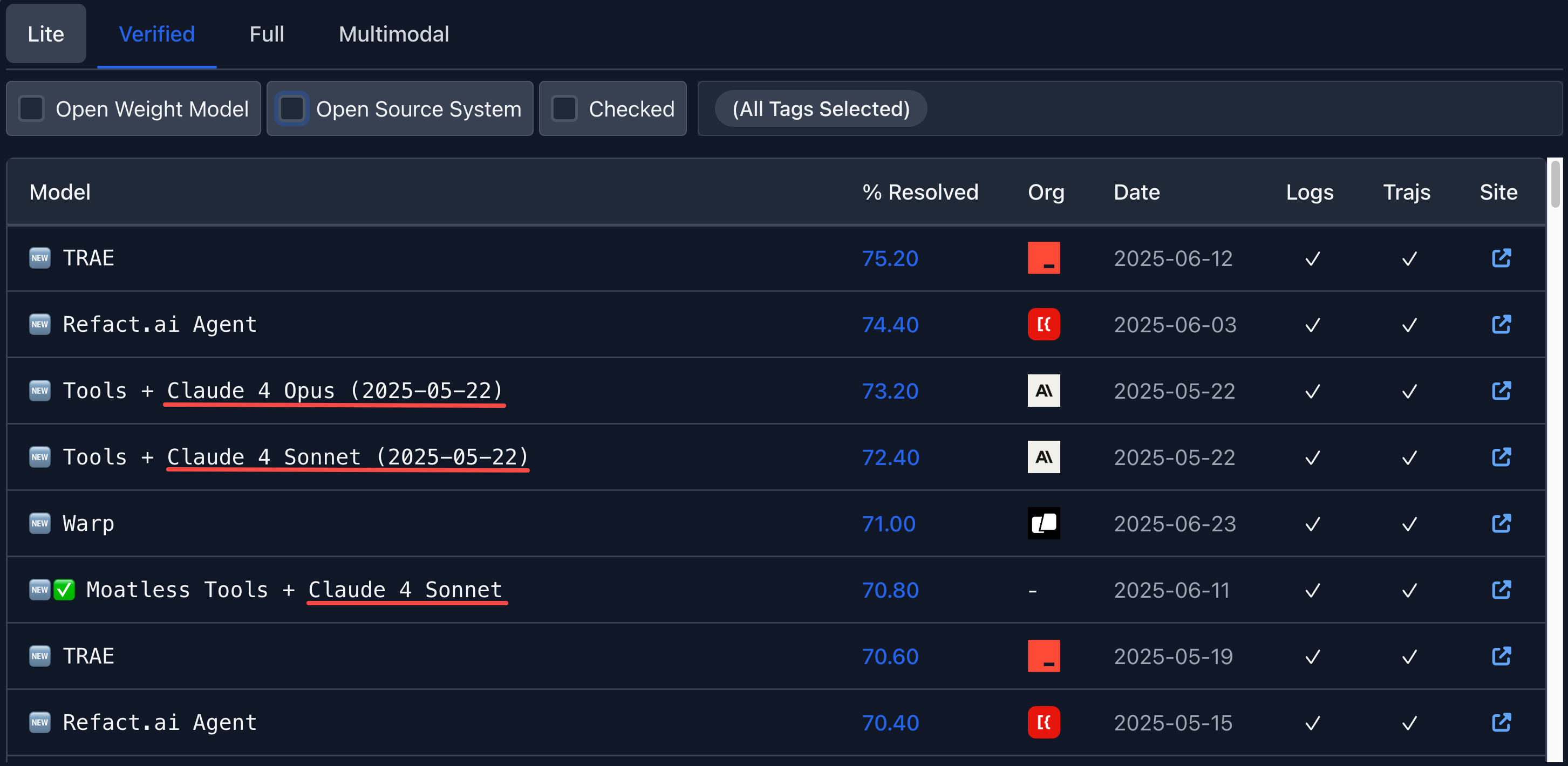Sort by % Resolved column header
The height and width of the screenshot is (766, 1568).
920,192
